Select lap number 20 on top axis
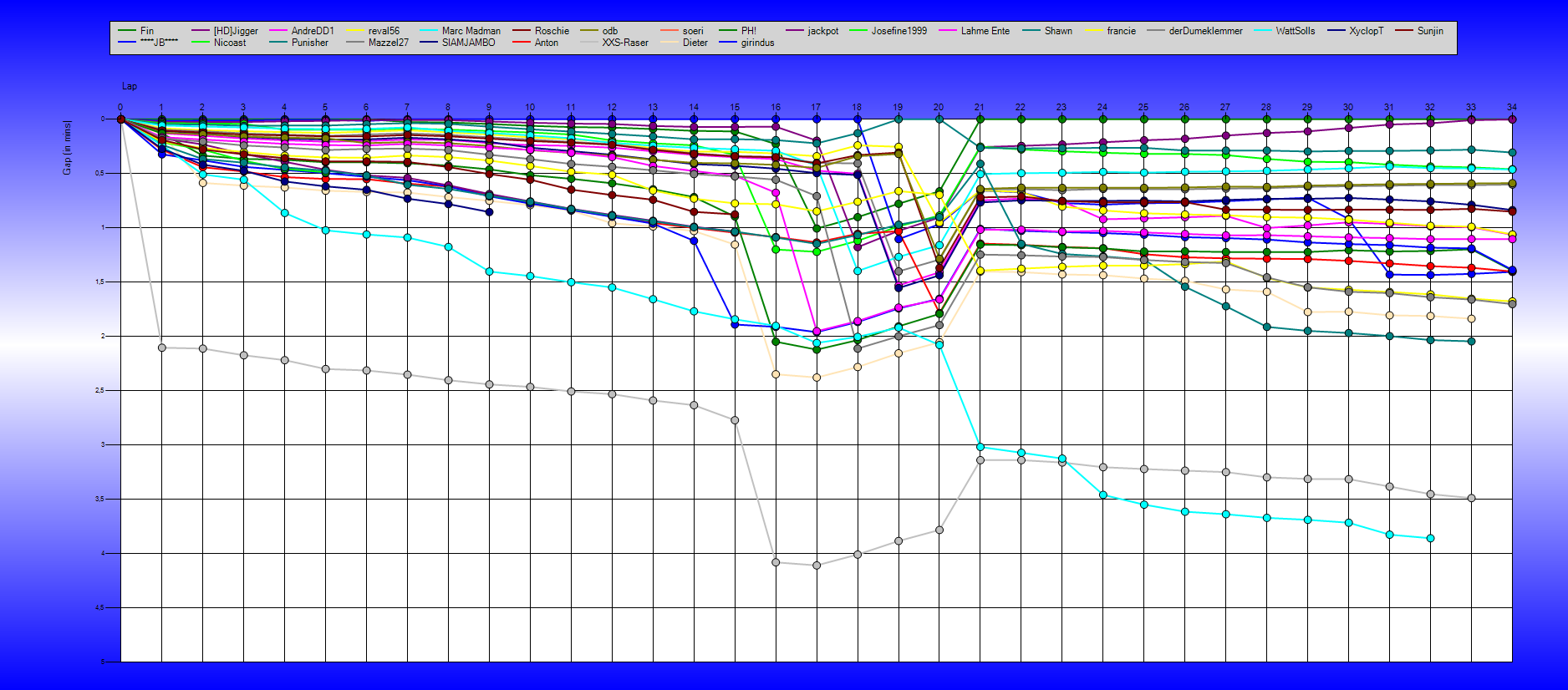This screenshot has width=1568, height=690. coord(939,107)
